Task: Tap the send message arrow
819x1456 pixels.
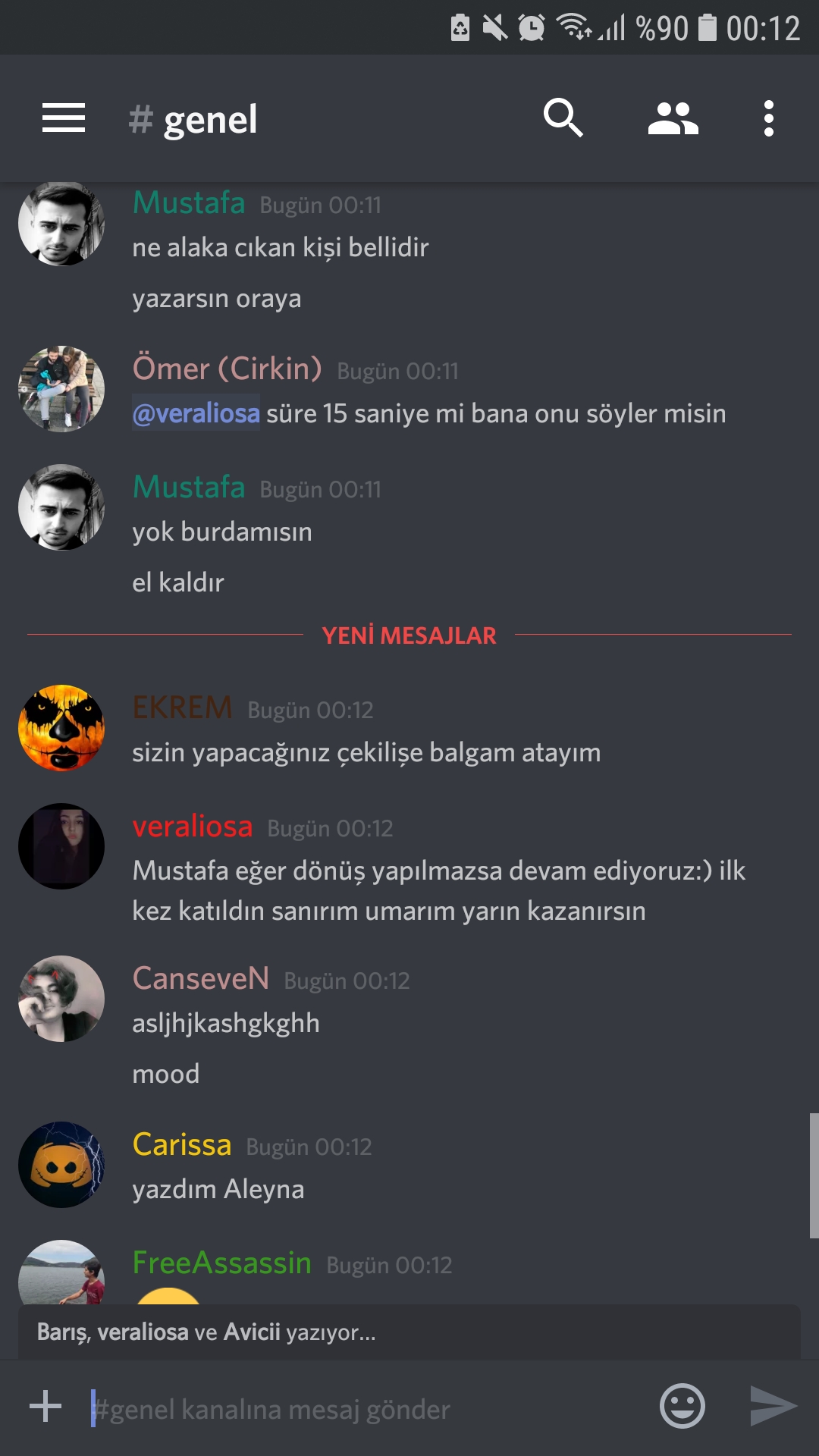Action: [x=773, y=1406]
